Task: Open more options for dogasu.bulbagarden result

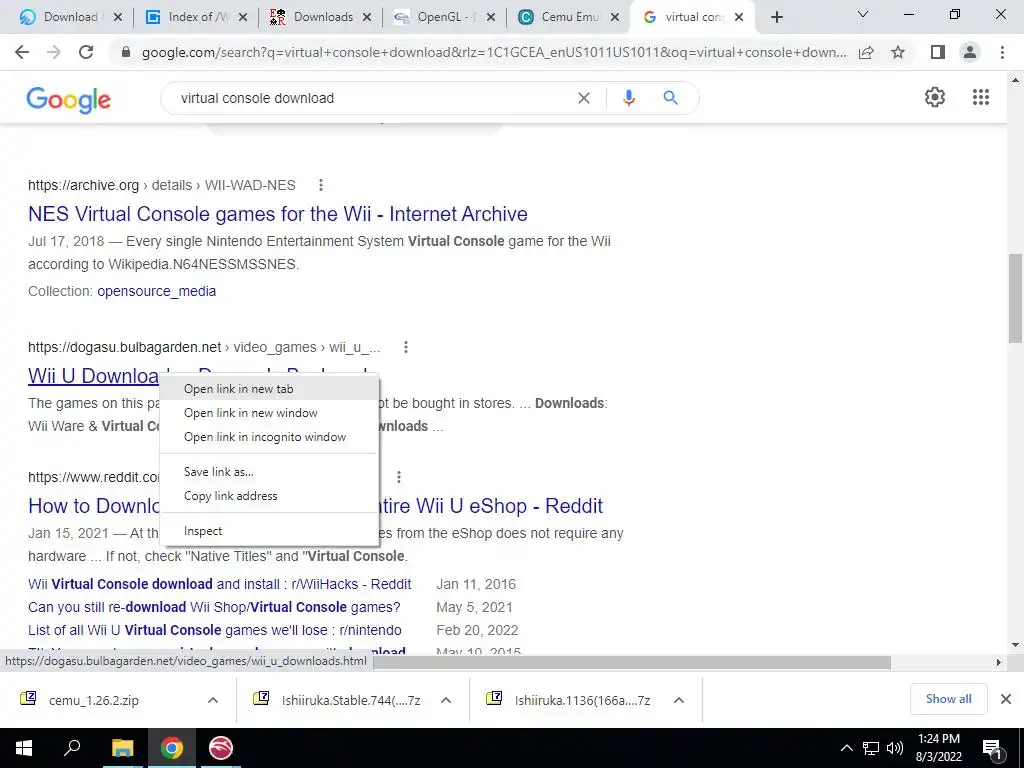Action: [406, 347]
